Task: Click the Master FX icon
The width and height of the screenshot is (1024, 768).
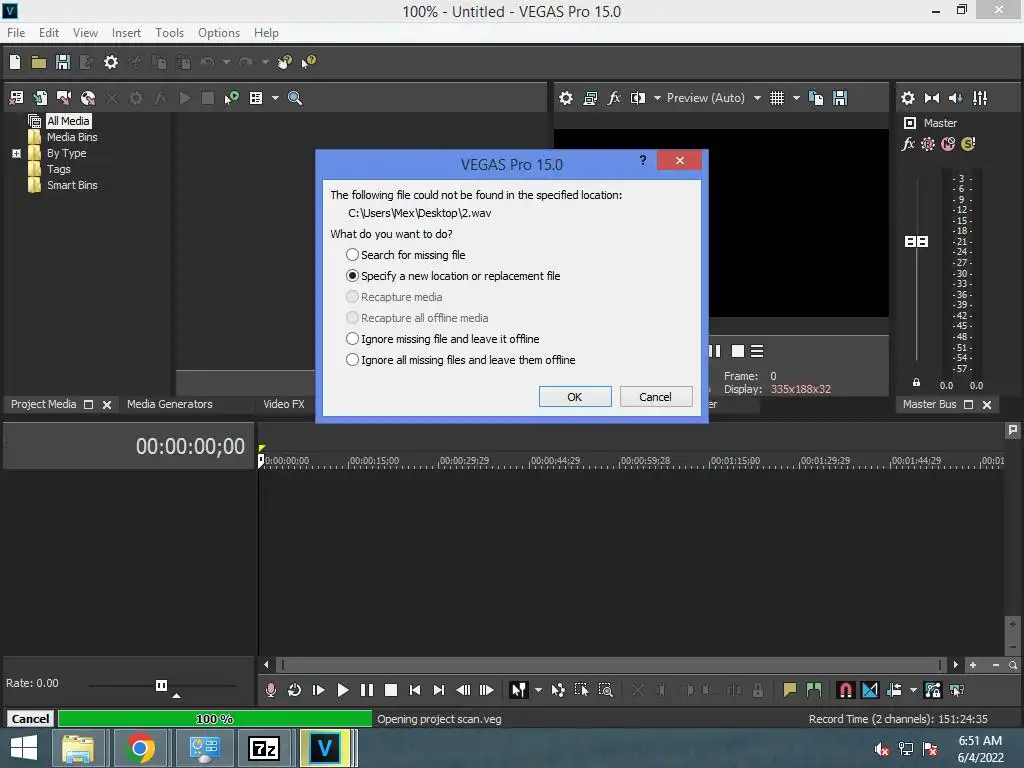Action: 908,144
